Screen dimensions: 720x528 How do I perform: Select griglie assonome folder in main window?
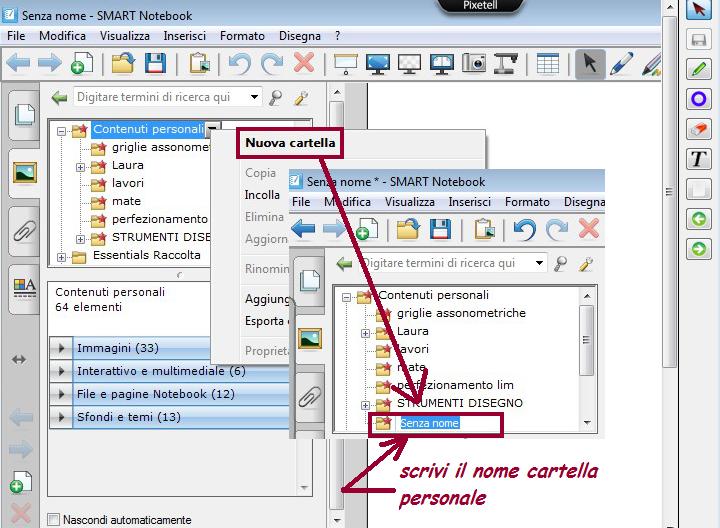(x=161, y=147)
